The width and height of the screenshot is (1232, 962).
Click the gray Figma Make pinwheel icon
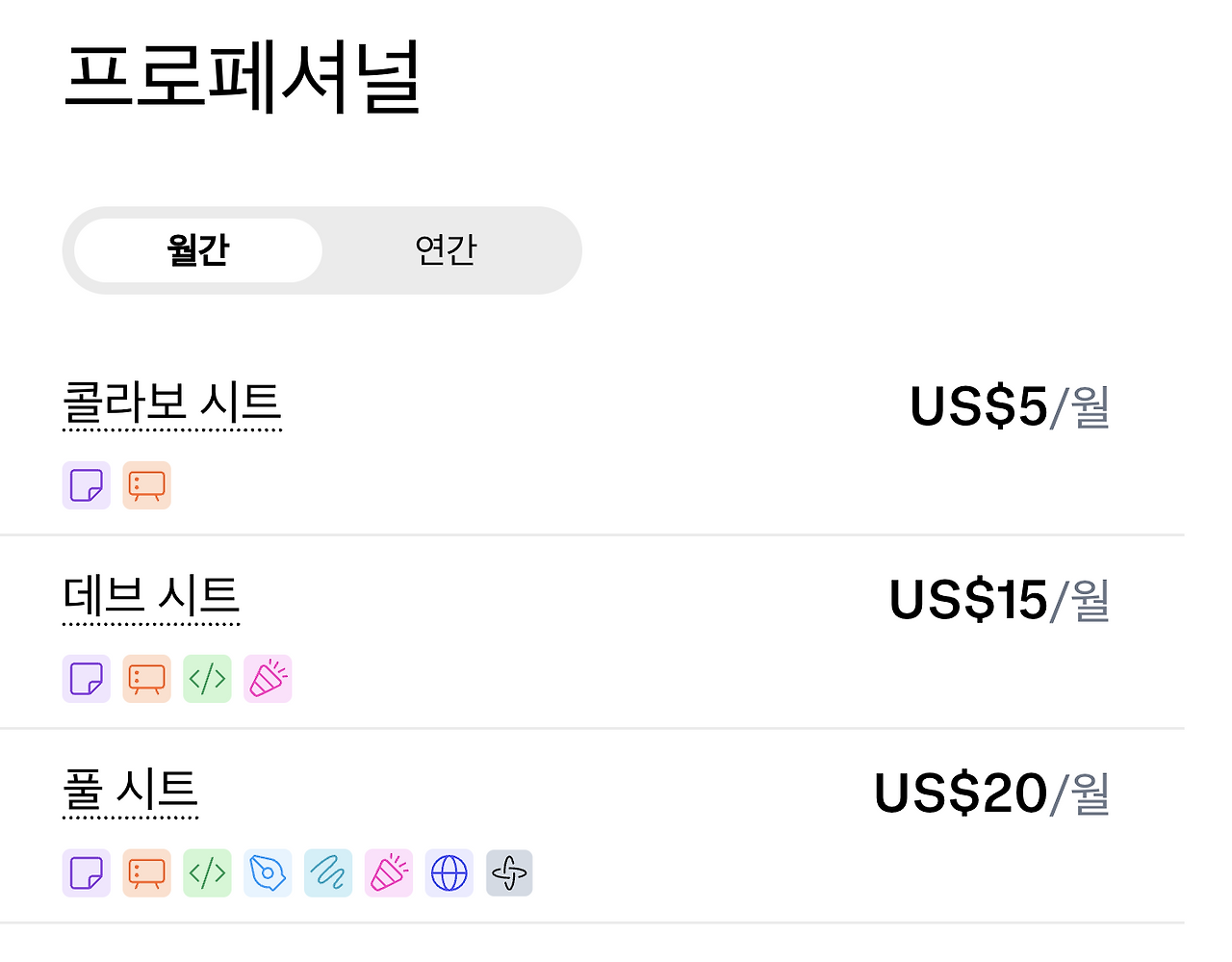click(509, 873)
